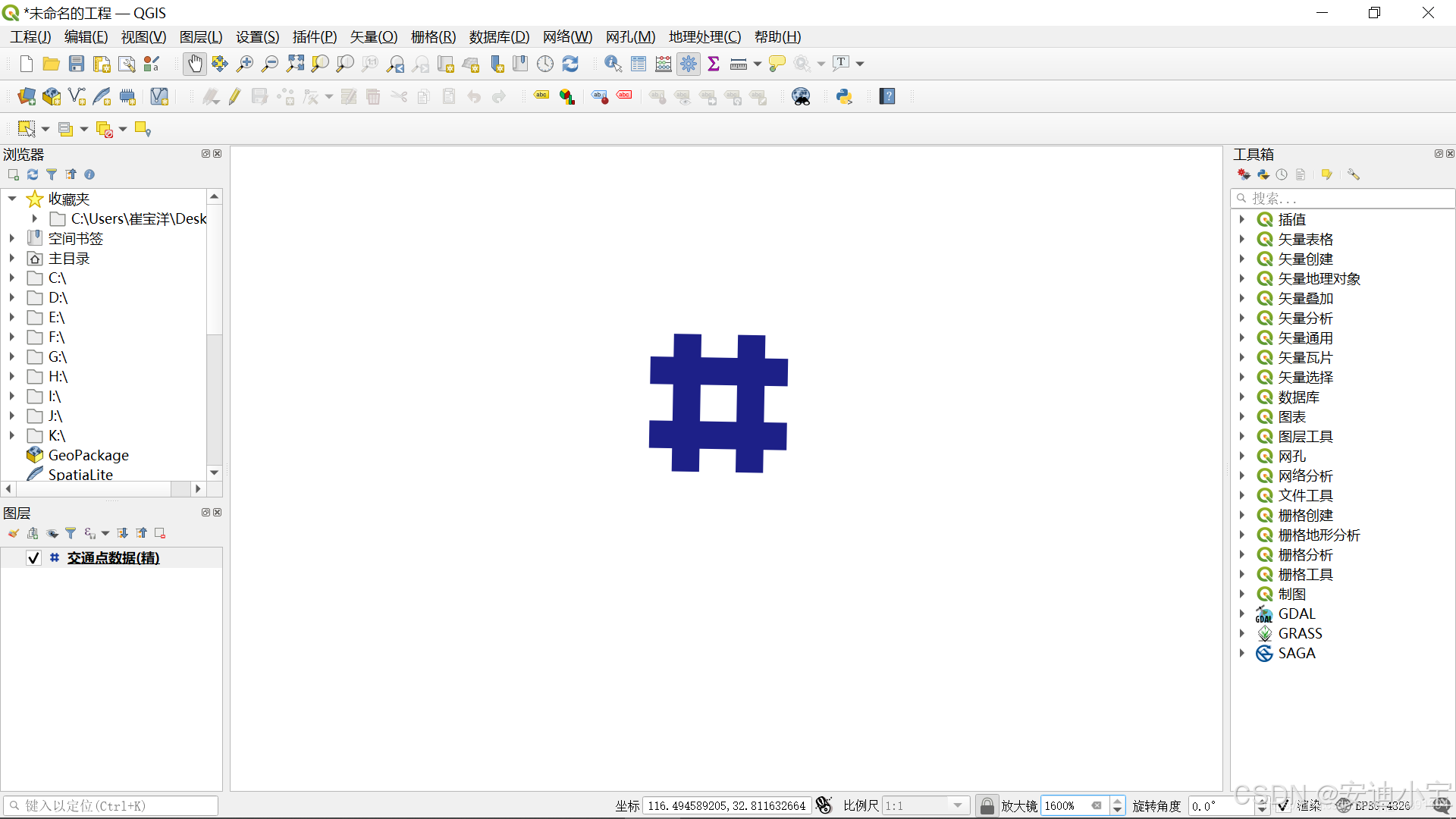Image resolution: width=1456 pixels, height=819 pixels.
Task: Toggle visibility of 交通点数据(精) layer
Action: click(x=33, y=558)
